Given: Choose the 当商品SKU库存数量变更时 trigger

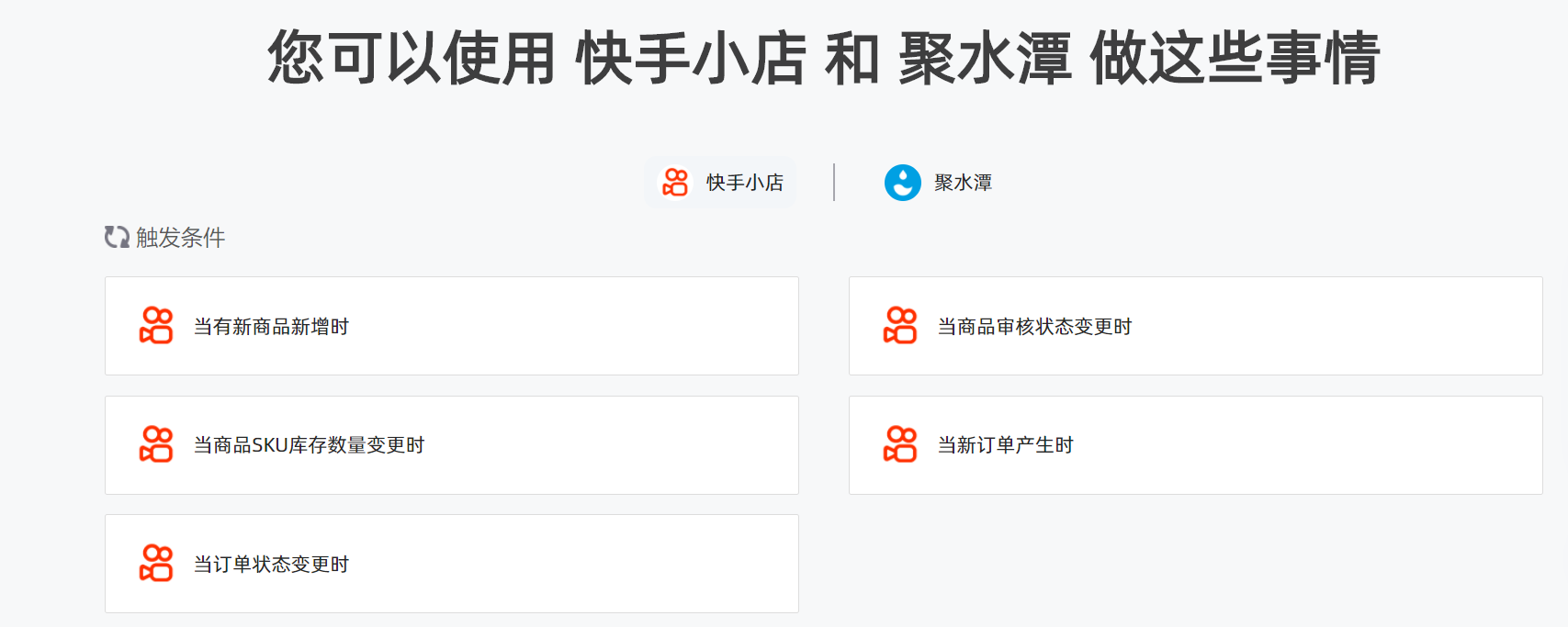Looking at the screenshot, I should (309, 445).
